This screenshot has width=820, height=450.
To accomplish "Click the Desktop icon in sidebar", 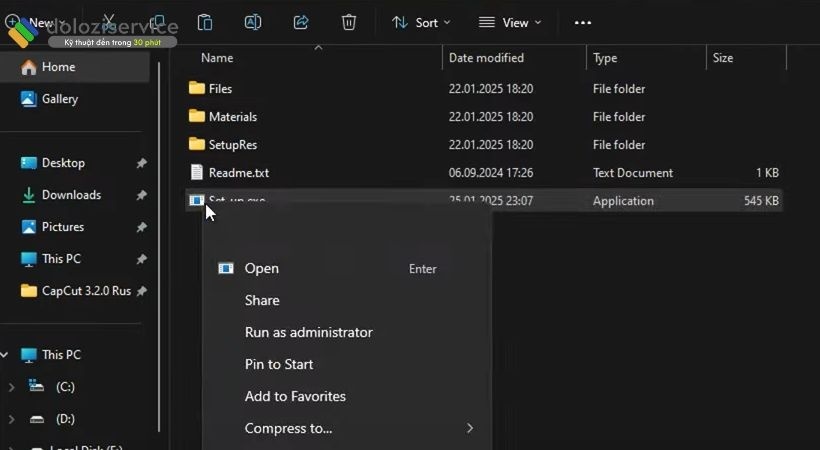I will coord(28,163).
